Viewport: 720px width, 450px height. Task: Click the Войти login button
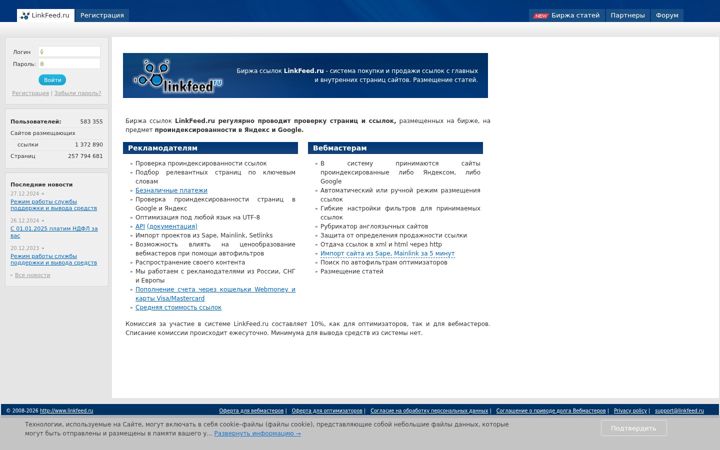(52, 80)
